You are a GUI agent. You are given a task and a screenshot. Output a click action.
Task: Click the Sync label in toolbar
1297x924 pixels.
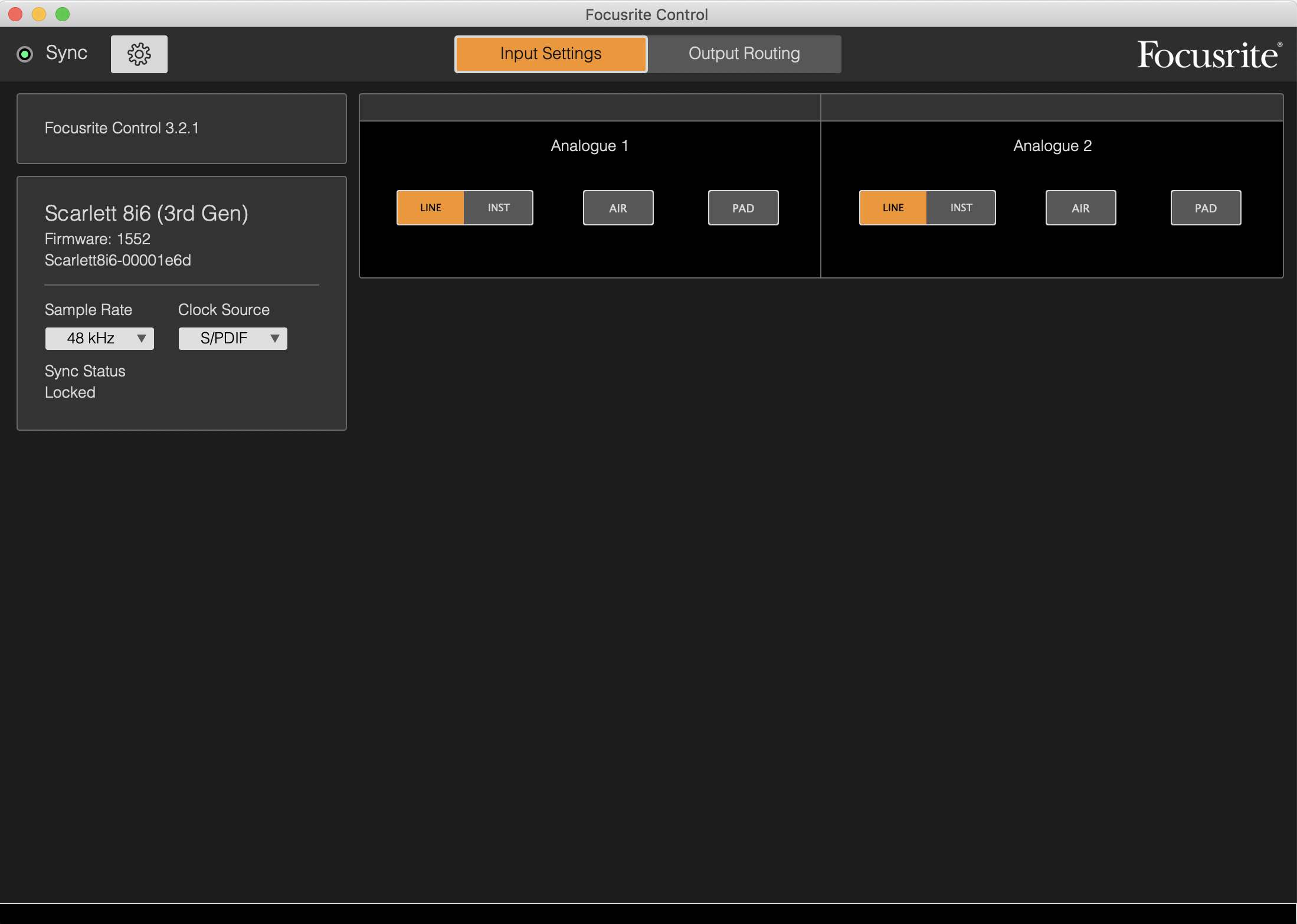tap(67, 53)
